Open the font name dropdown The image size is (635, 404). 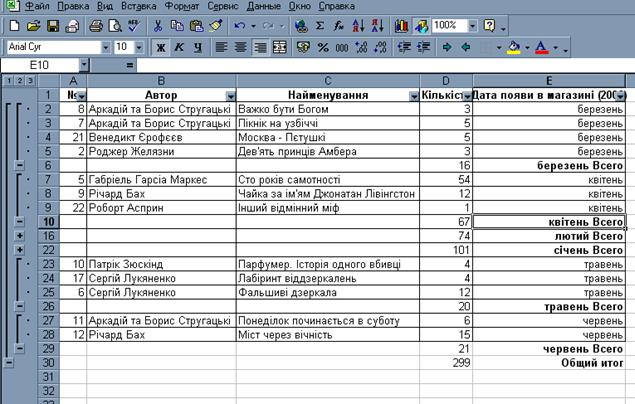106,47
